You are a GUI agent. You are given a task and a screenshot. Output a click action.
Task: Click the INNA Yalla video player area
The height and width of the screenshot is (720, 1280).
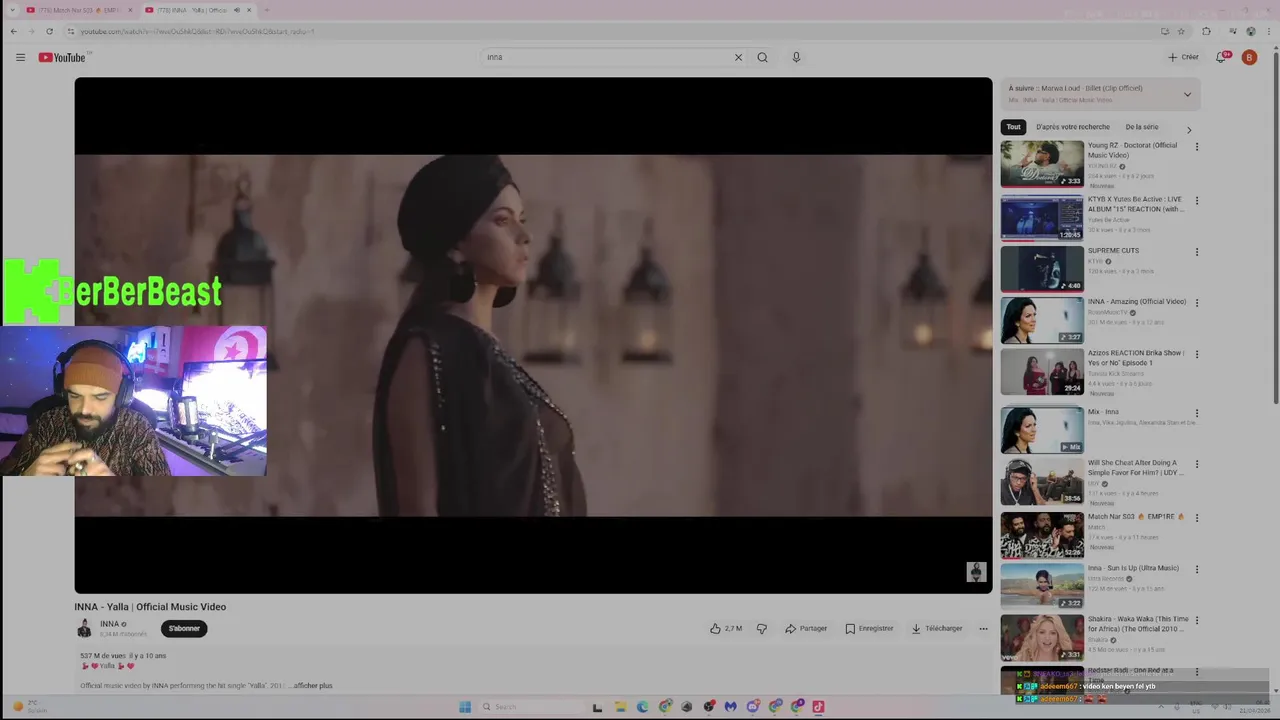533,335
